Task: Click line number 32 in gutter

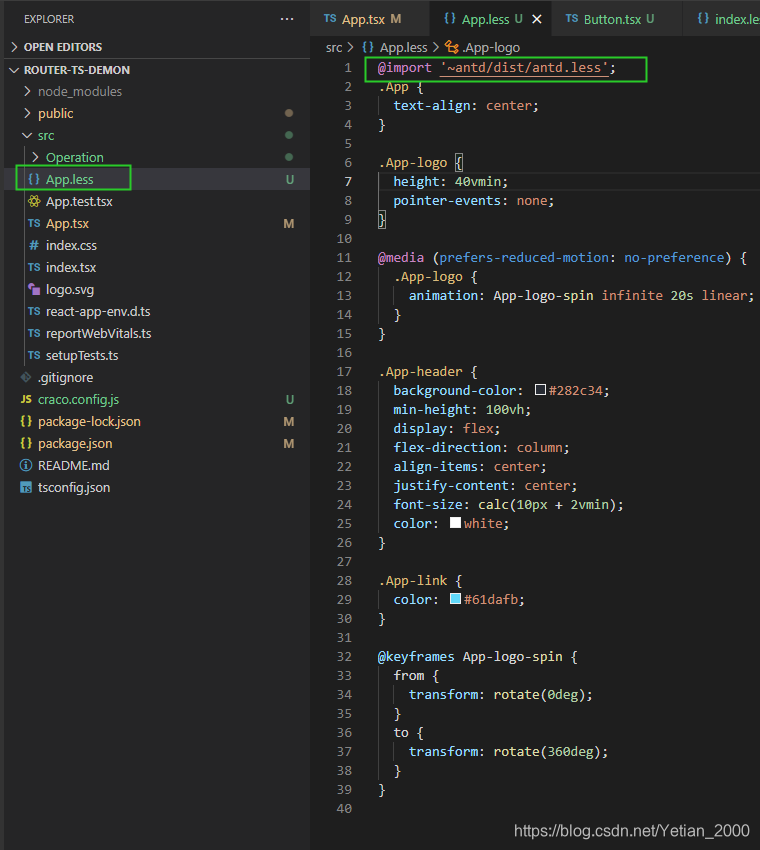Action: (344, 656)
